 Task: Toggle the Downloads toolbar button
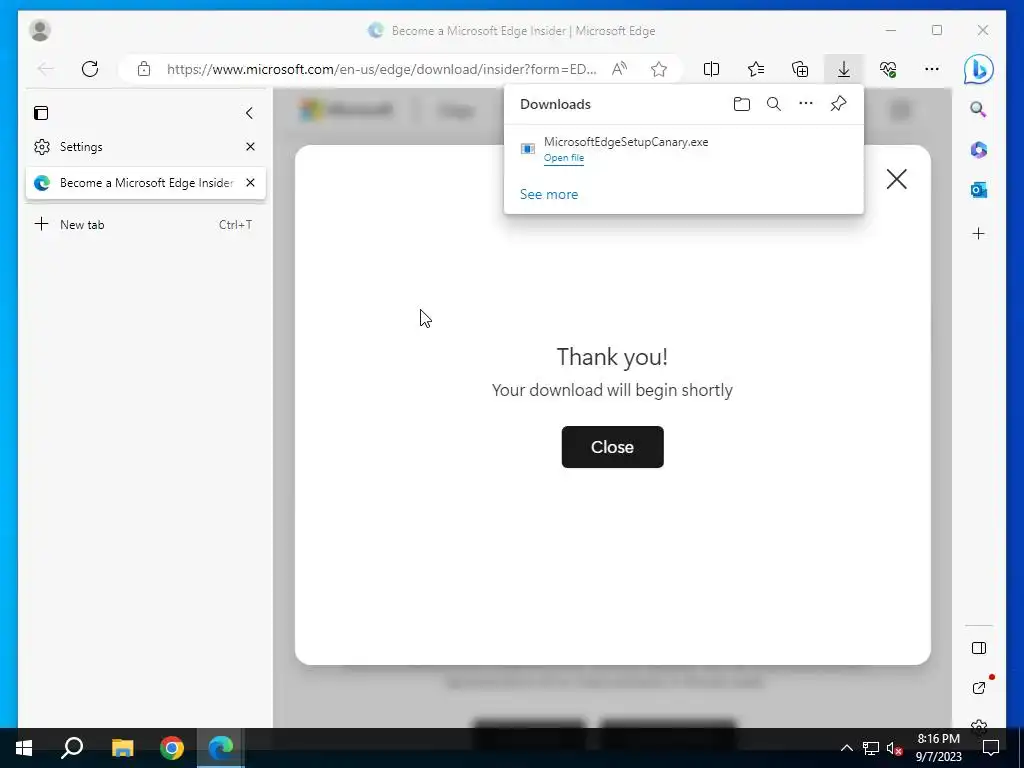[844, 69]
